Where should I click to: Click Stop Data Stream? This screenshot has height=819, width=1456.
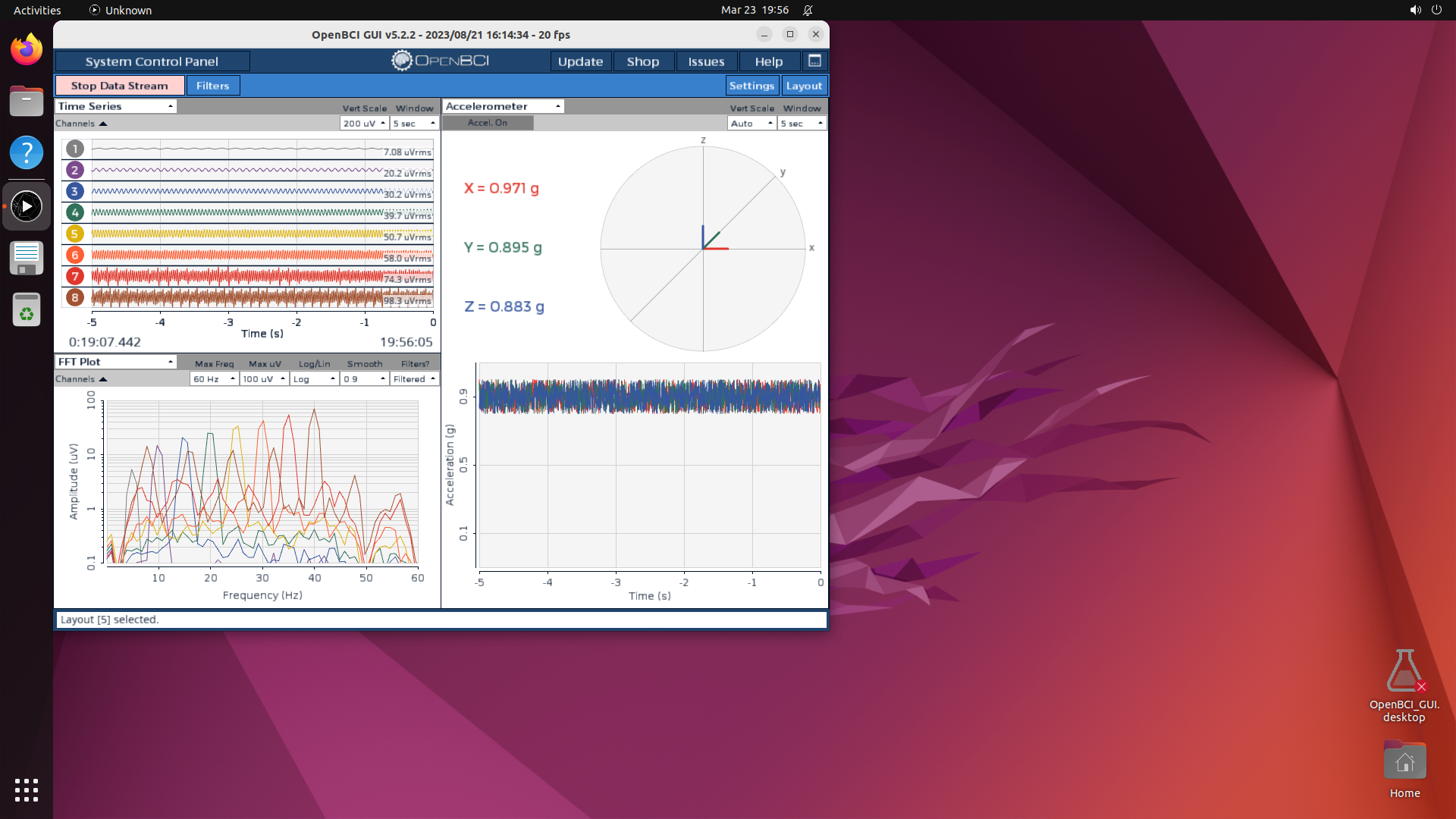click(119, 85)
